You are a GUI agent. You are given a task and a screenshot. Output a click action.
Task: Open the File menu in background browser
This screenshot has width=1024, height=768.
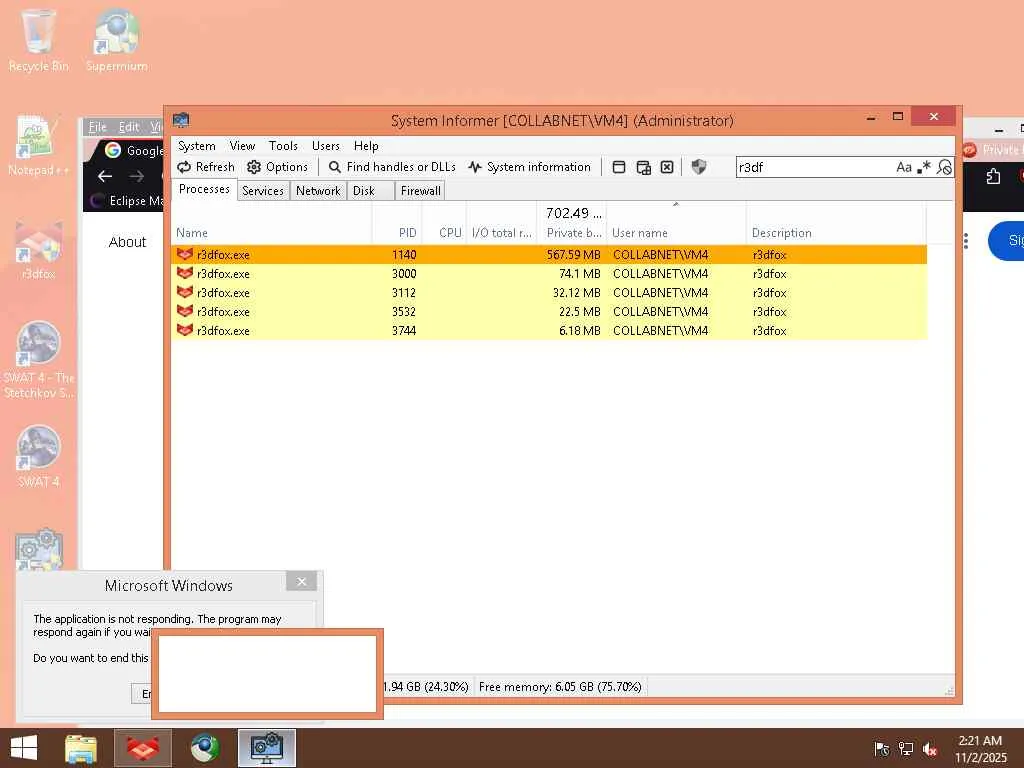[x=97, y=127]
